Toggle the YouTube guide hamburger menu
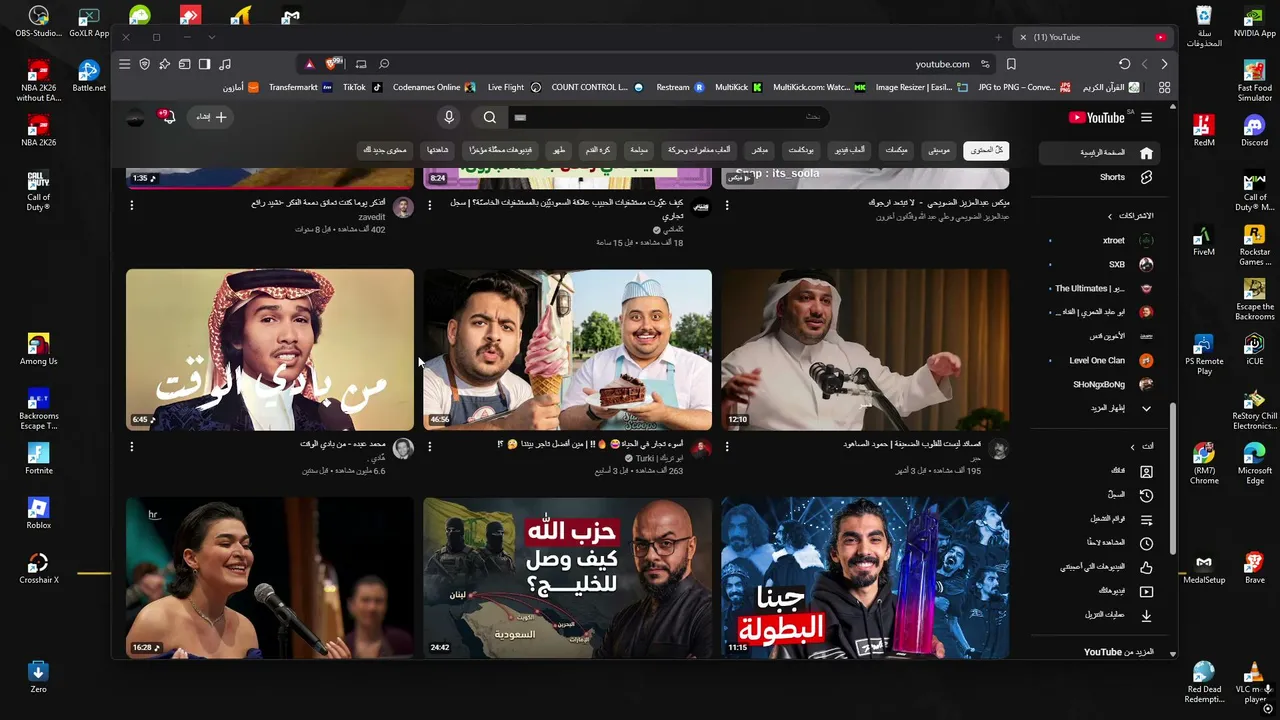This screenshot has height=720, width=1280. (x=1146, y=117)
